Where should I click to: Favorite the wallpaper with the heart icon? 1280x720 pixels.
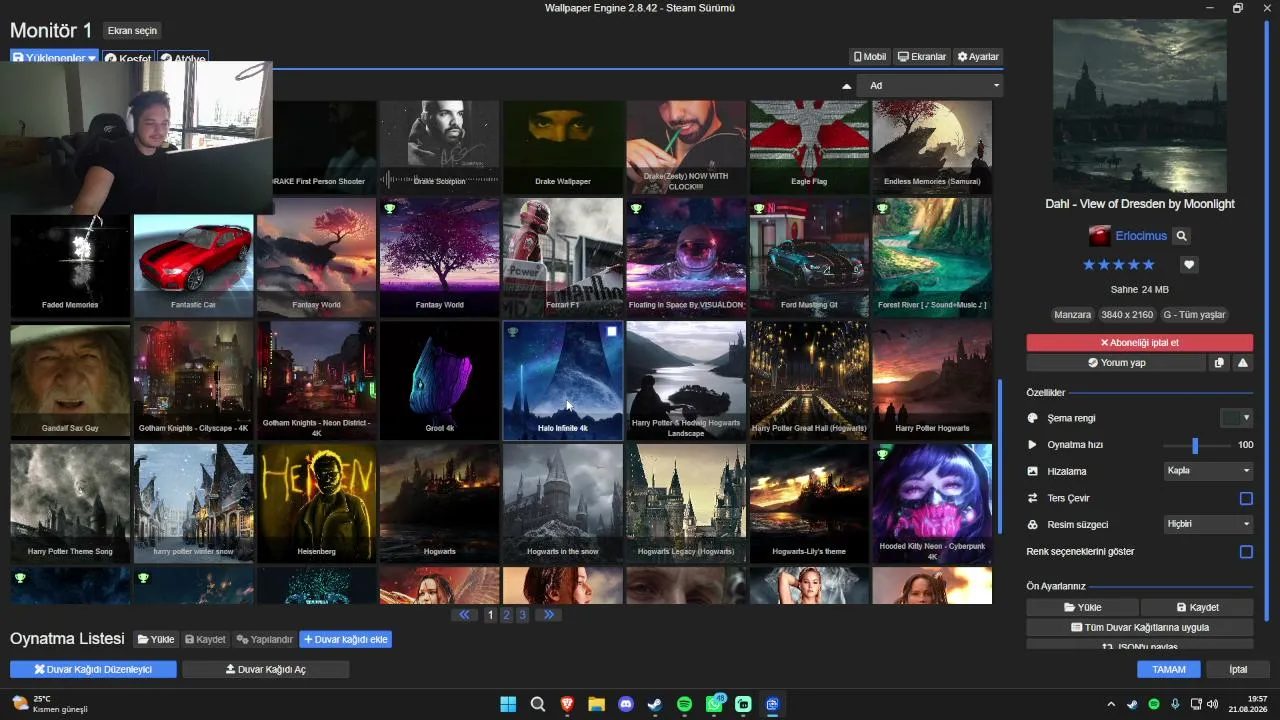[1189, 265]
